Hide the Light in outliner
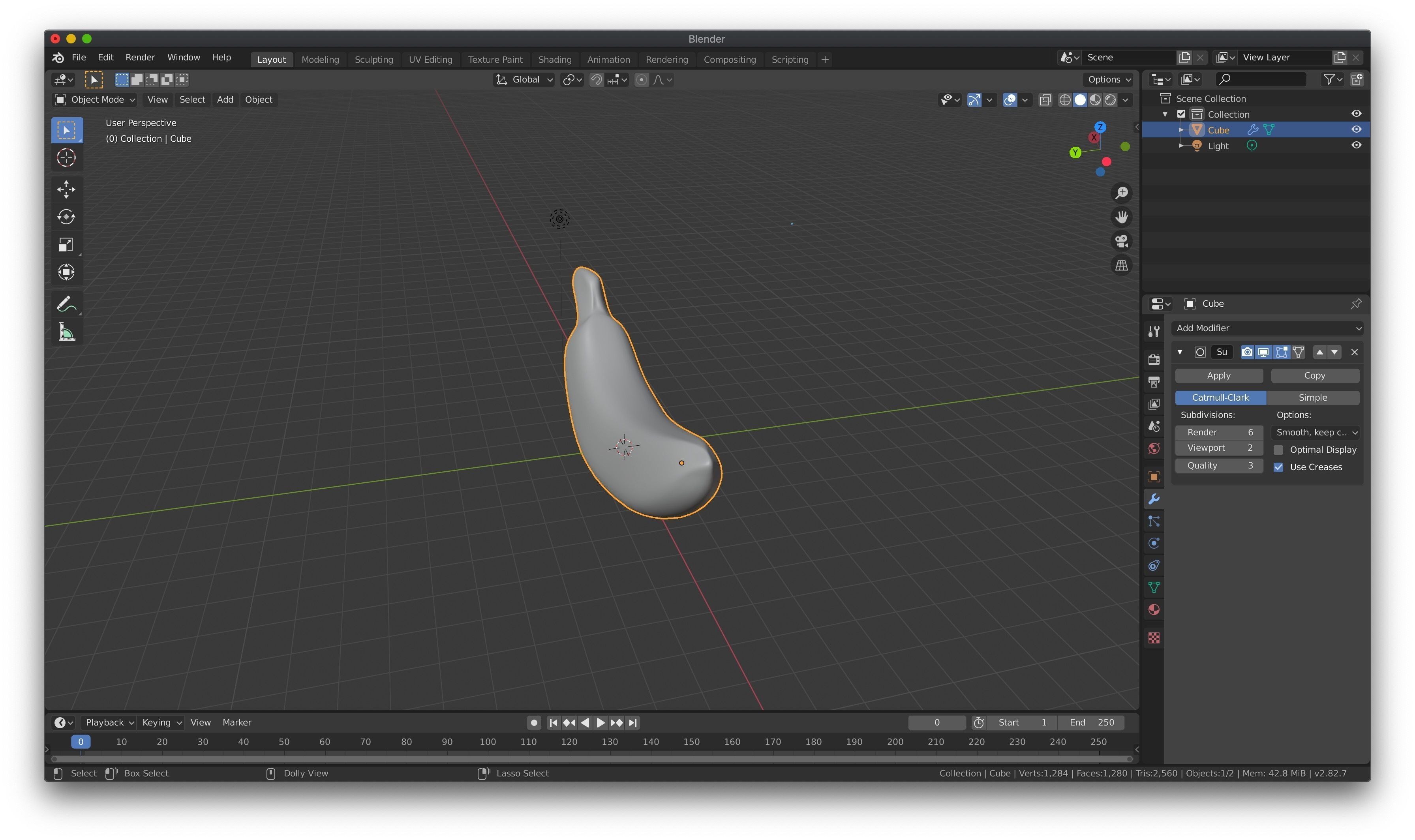The image size is (1415, 840). [x=1356, y=146]
